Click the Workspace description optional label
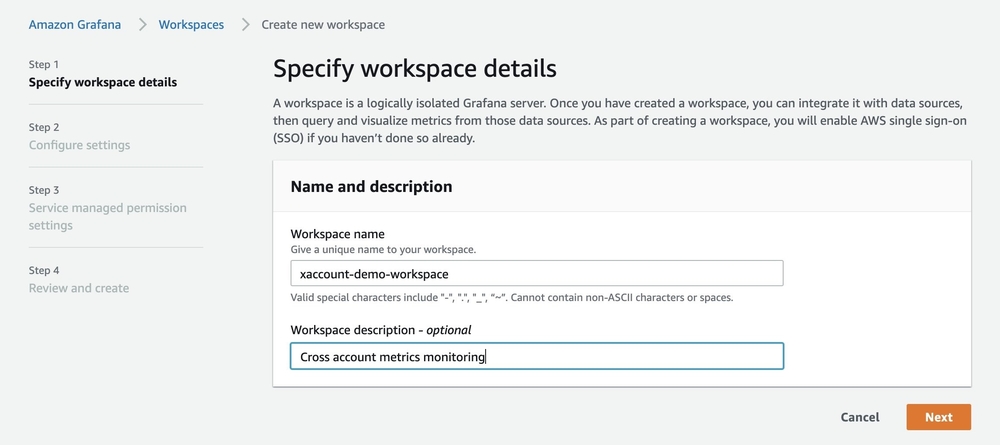 (381, 330)
